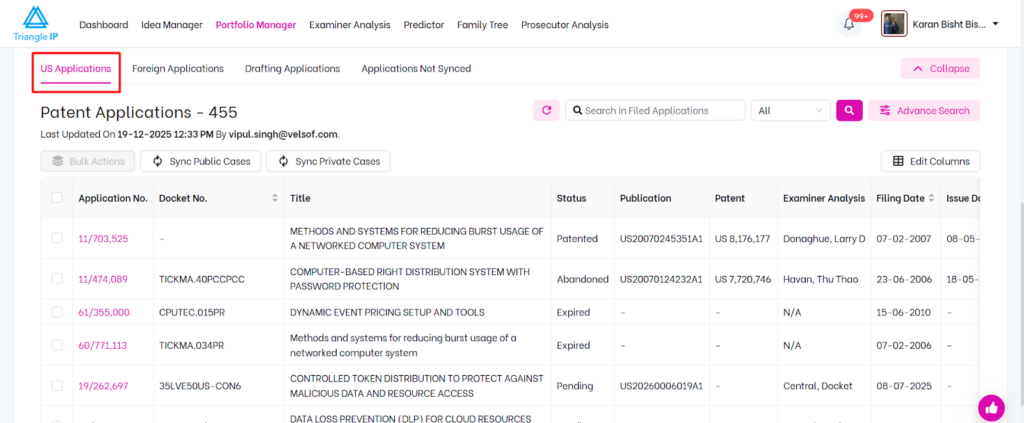Open application number 11/474,089 link
This screenshot has width=1024, height=423.
click(x=103, y=279)
